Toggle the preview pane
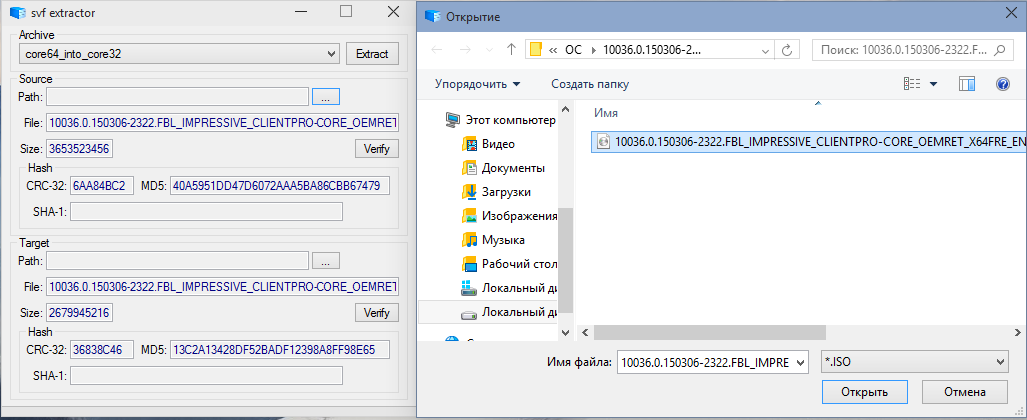 (x=967, y=84)
